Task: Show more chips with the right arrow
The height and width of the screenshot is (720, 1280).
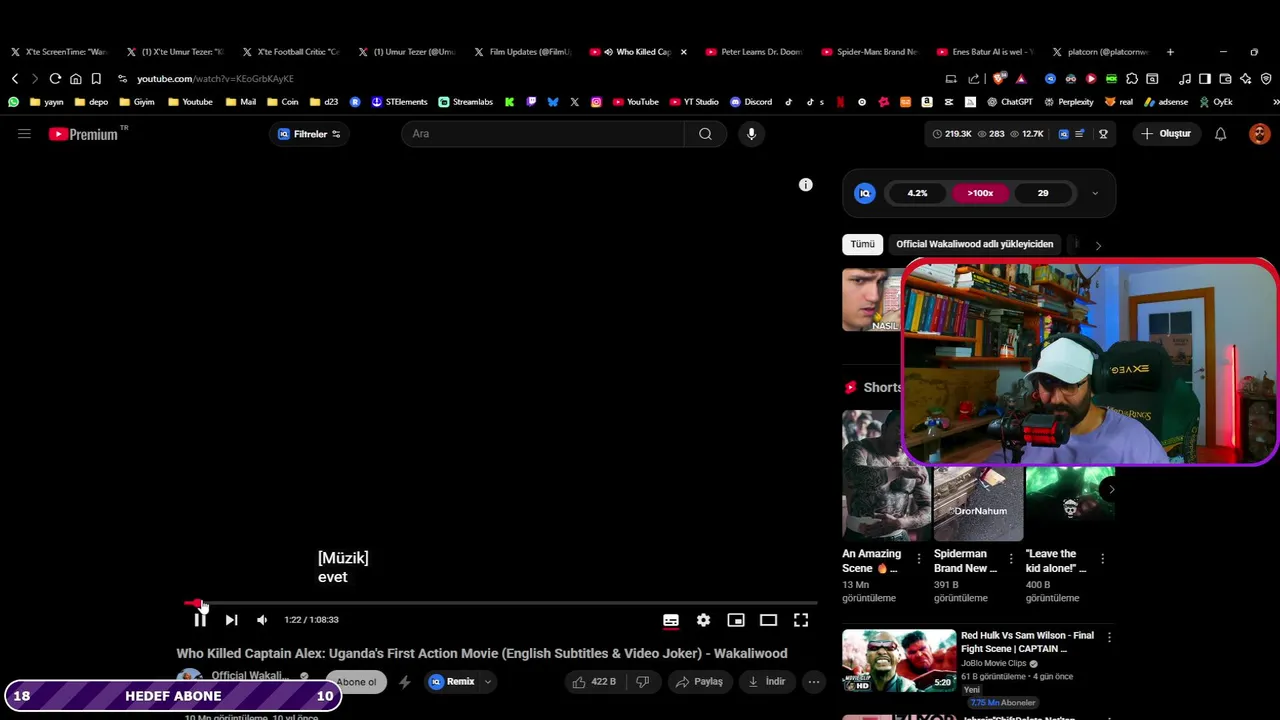Action: [x=1098, y=245]
